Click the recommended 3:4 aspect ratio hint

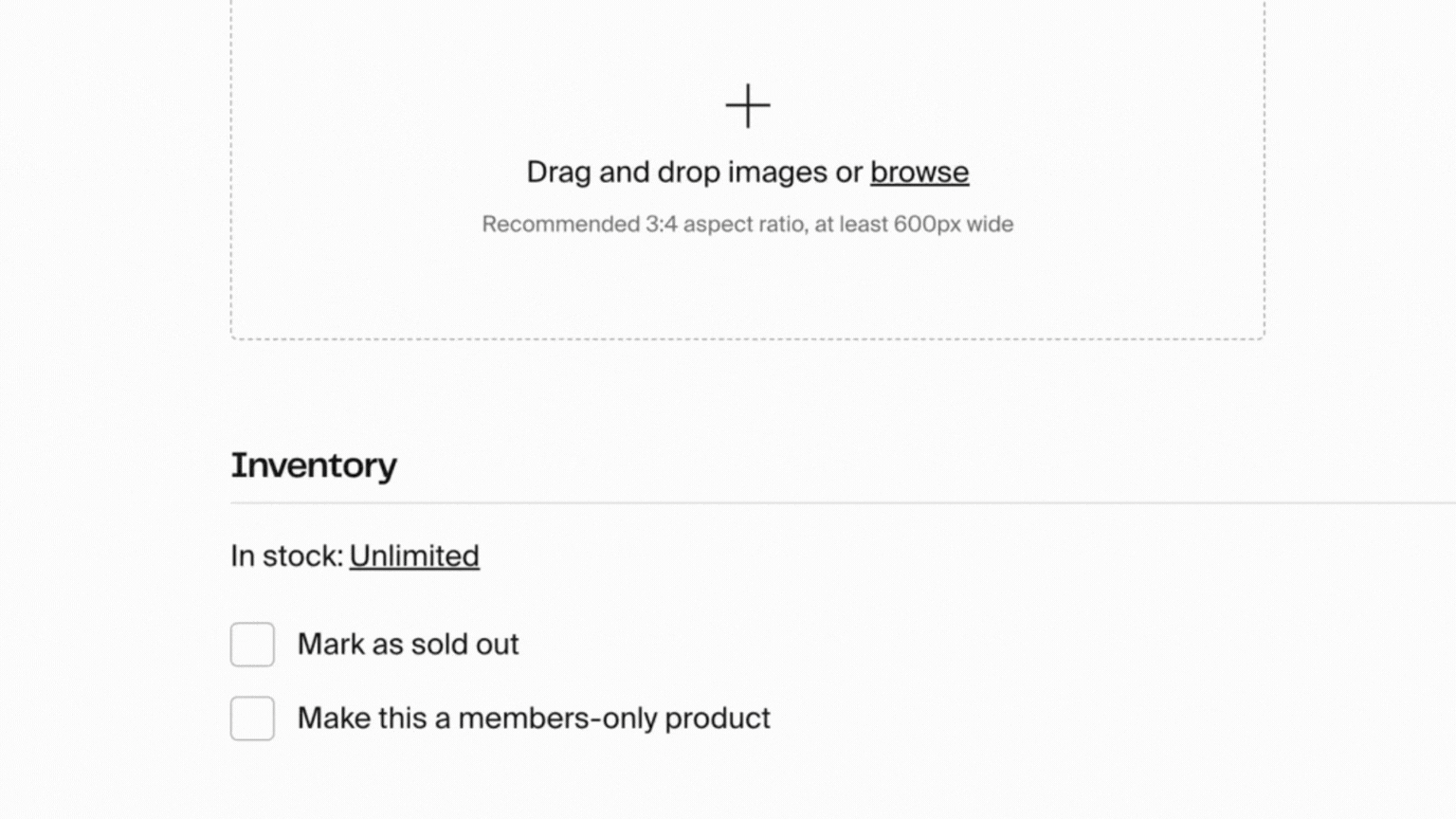click(x=747, y=225)
